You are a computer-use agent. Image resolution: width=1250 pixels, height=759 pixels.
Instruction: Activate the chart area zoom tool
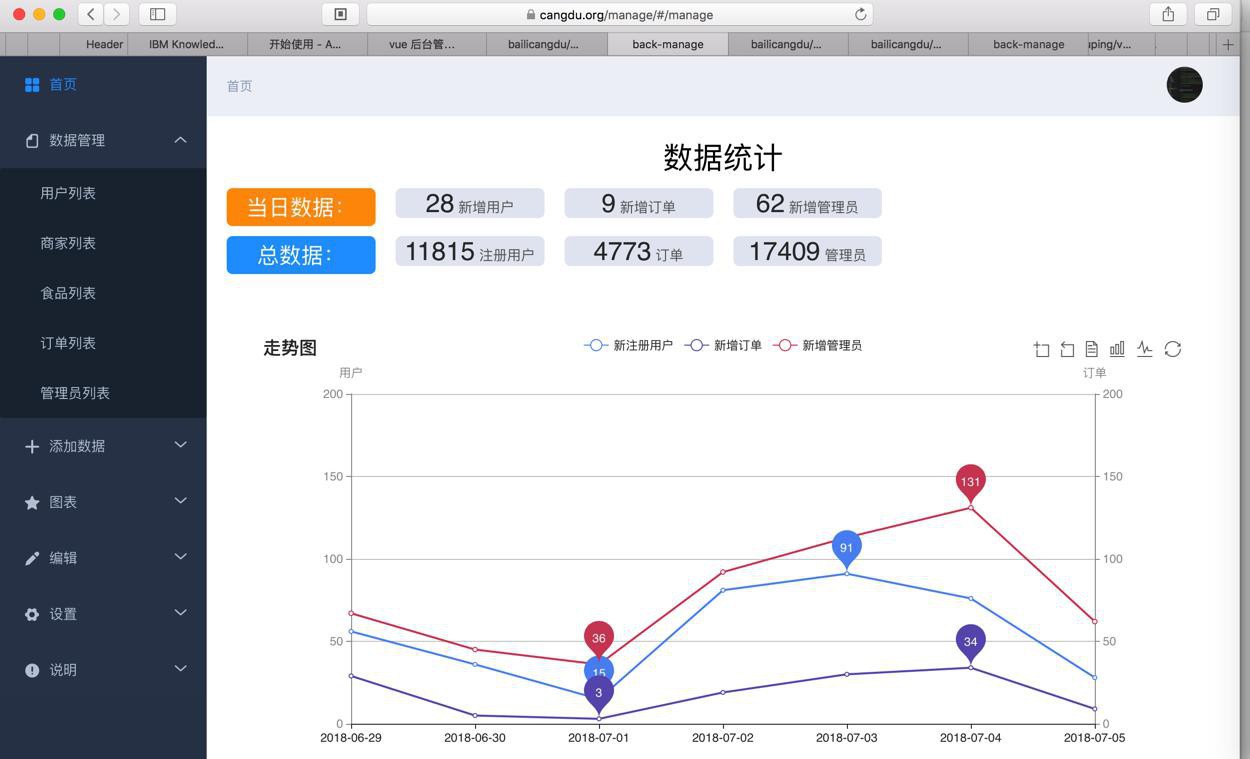pos(1041,349)
